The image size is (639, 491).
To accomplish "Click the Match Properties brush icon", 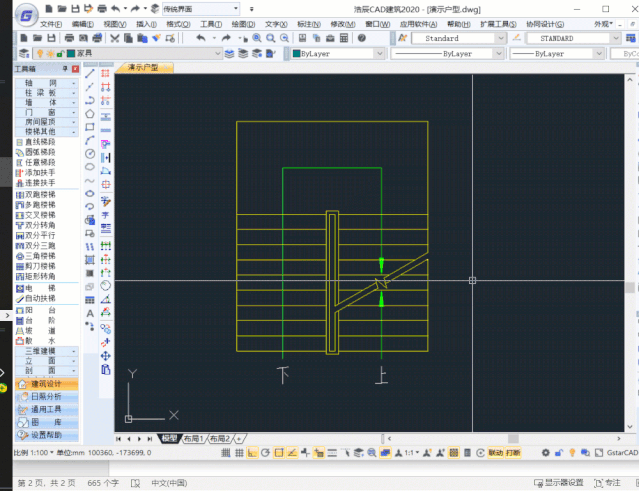I will click(x=156, y=38).
